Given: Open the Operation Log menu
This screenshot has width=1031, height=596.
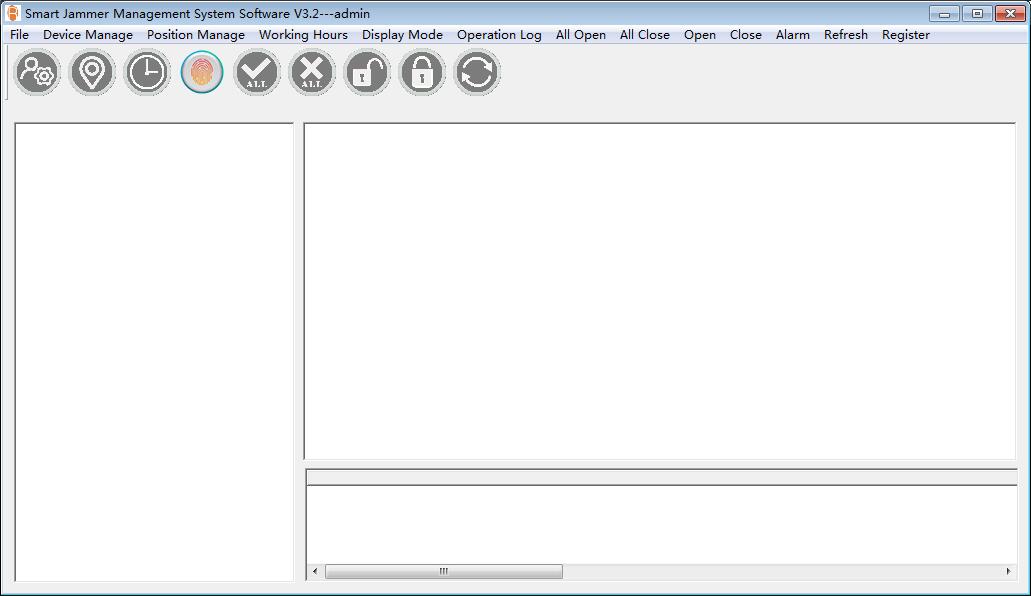Looking at the screenshot, I should pyautogui.click(x=499, y=35).
